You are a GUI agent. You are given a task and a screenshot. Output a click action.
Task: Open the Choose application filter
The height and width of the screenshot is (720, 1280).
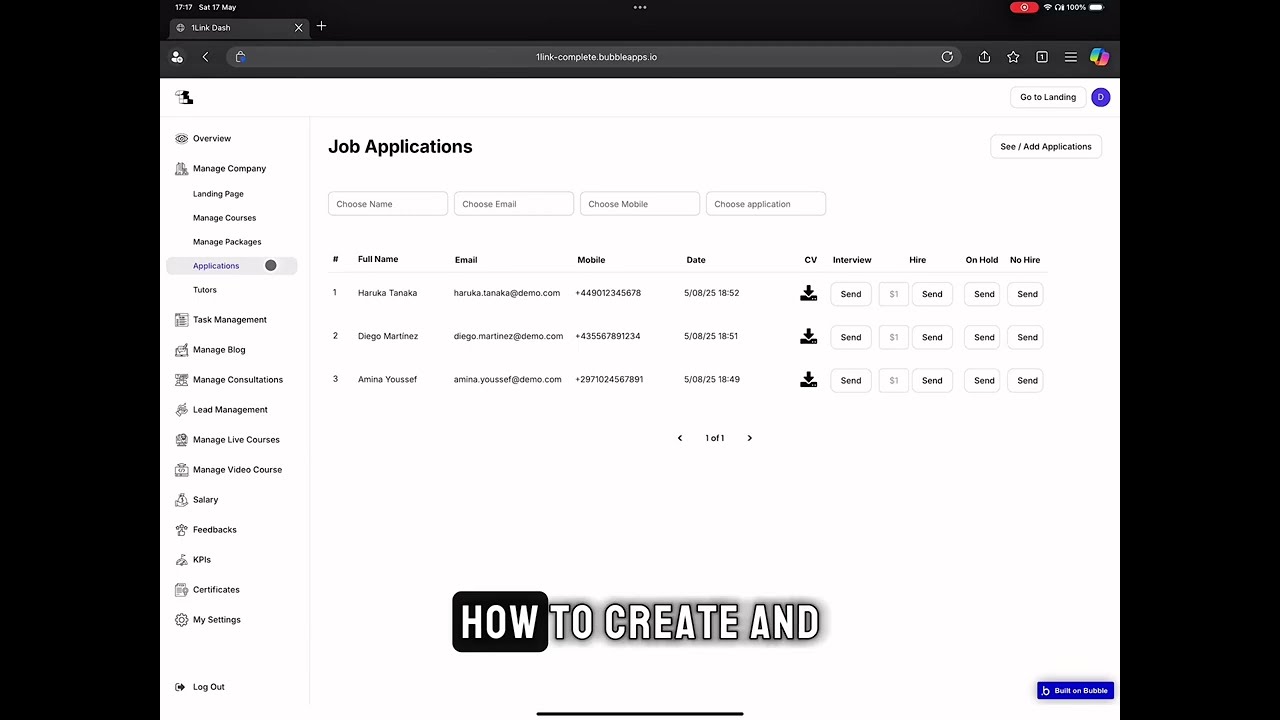tap(766, 204)
